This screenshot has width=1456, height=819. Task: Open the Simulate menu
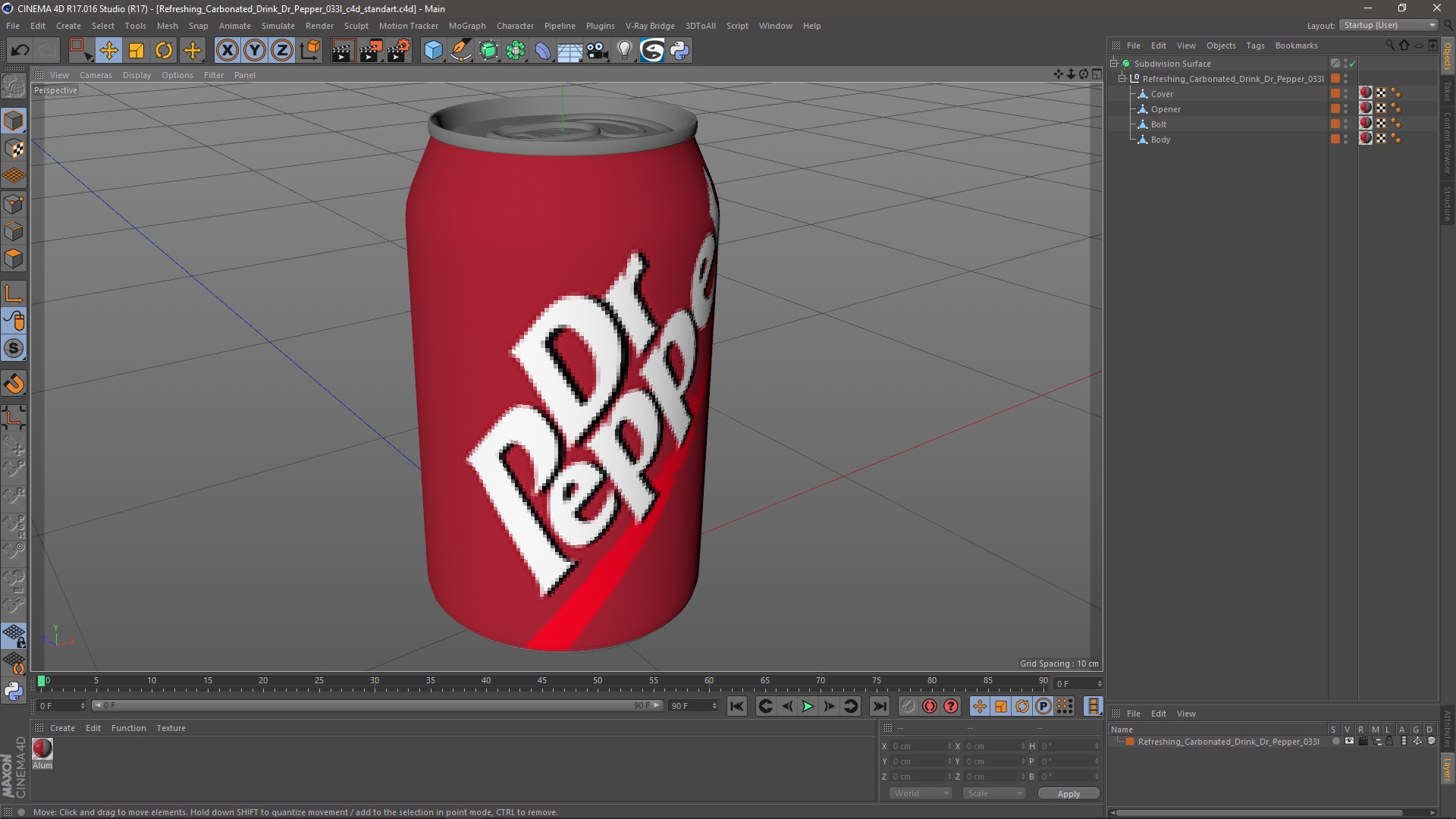pyautogui.click(x=278, y=26)
